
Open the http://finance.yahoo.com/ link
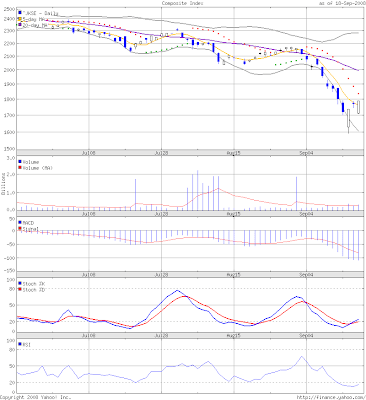(331, 397)
